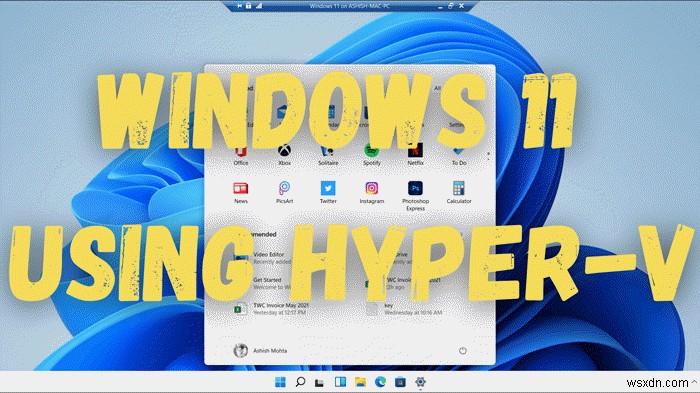The image size is (700, 393).
Task: Open the Ashish Mohta user account menu
Action: coord(260,351)
